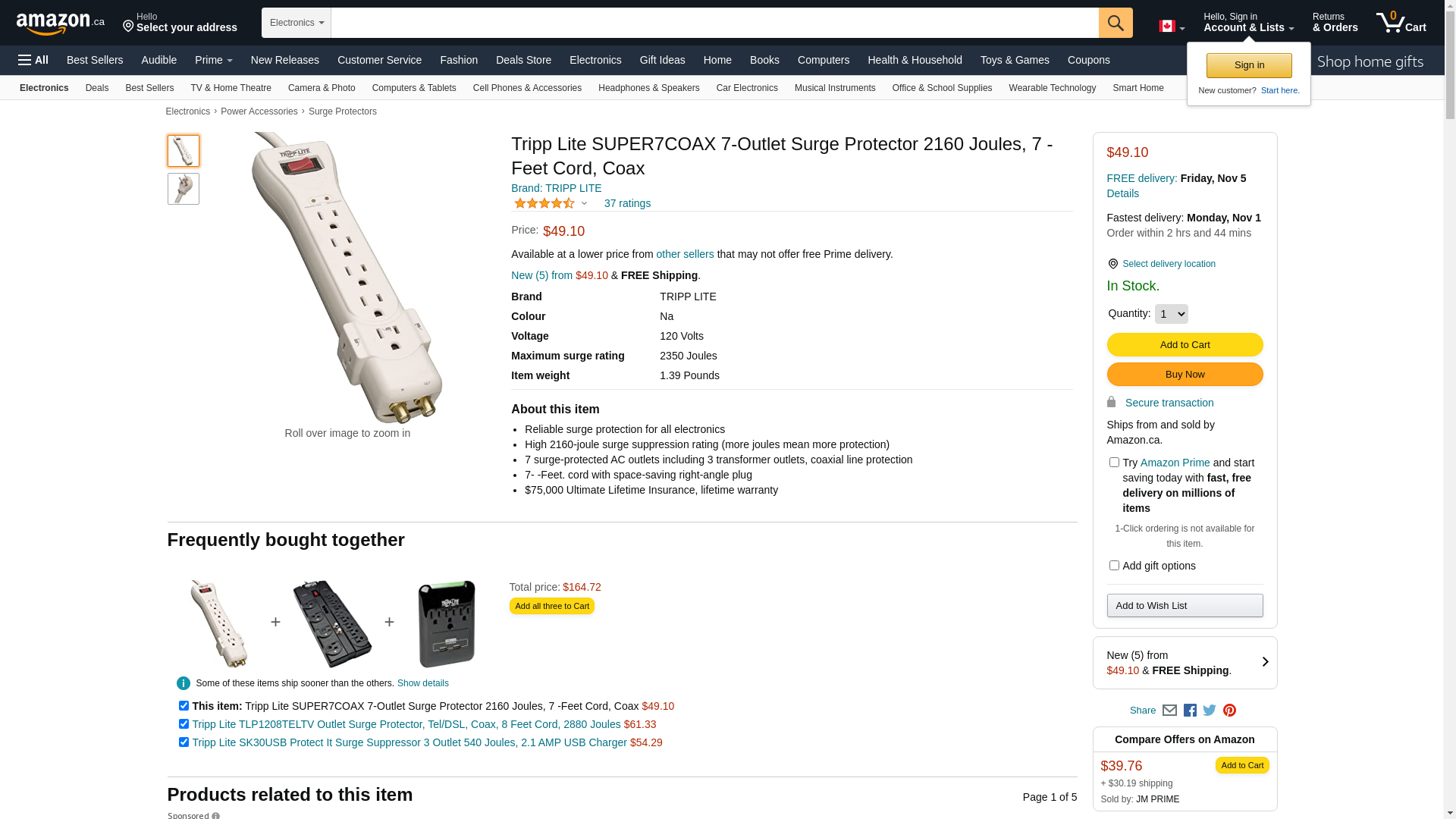
Task: Expand the Electronics search category dropdown
Action: pyautogui.click(x=297, y=23)
